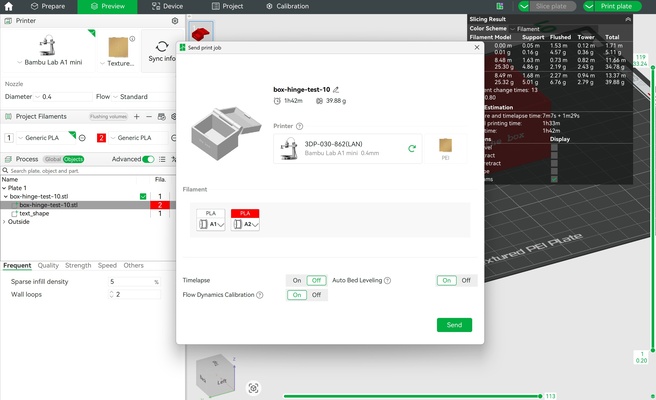Image resolution: width=656 pixels, height=400 pixels.
Task: Turn Timelapse Off
Action: 316,280
